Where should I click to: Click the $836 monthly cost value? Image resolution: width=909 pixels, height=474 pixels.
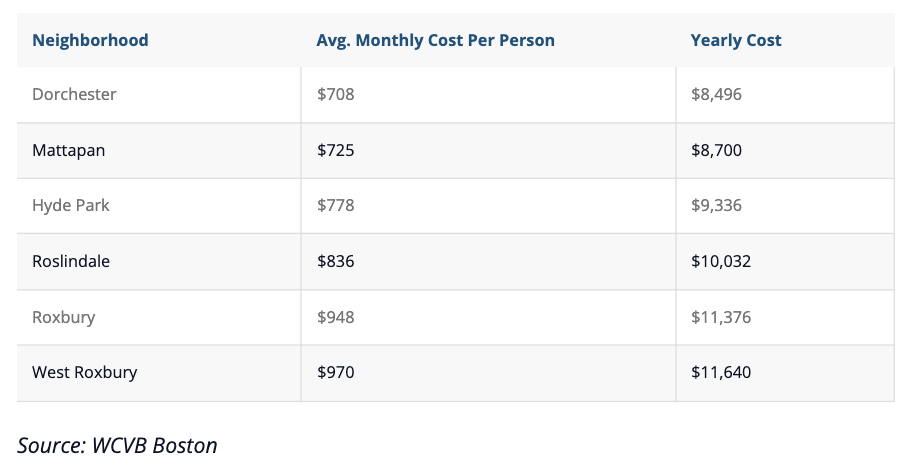[336, 261]
